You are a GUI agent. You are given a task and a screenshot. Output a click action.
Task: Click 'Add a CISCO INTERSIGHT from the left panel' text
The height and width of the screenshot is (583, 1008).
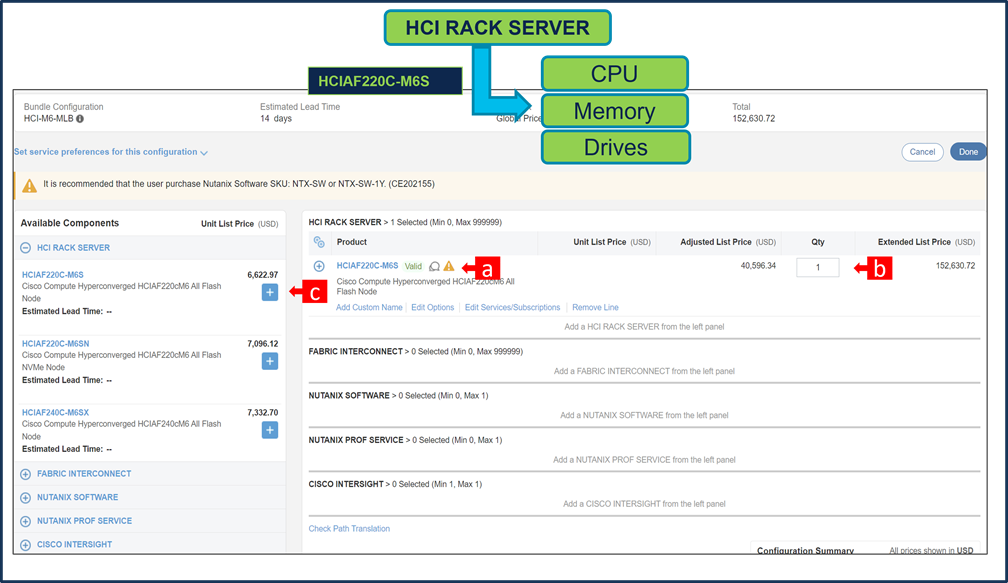(644, 504)
